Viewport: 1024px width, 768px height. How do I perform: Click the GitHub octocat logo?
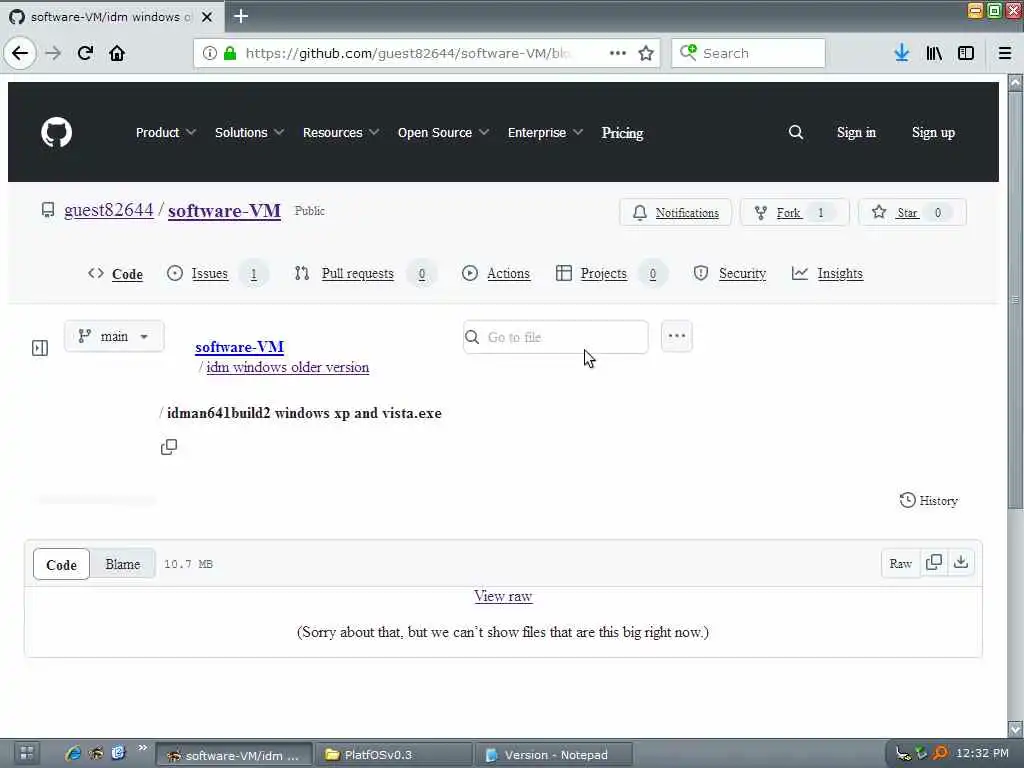57,133
